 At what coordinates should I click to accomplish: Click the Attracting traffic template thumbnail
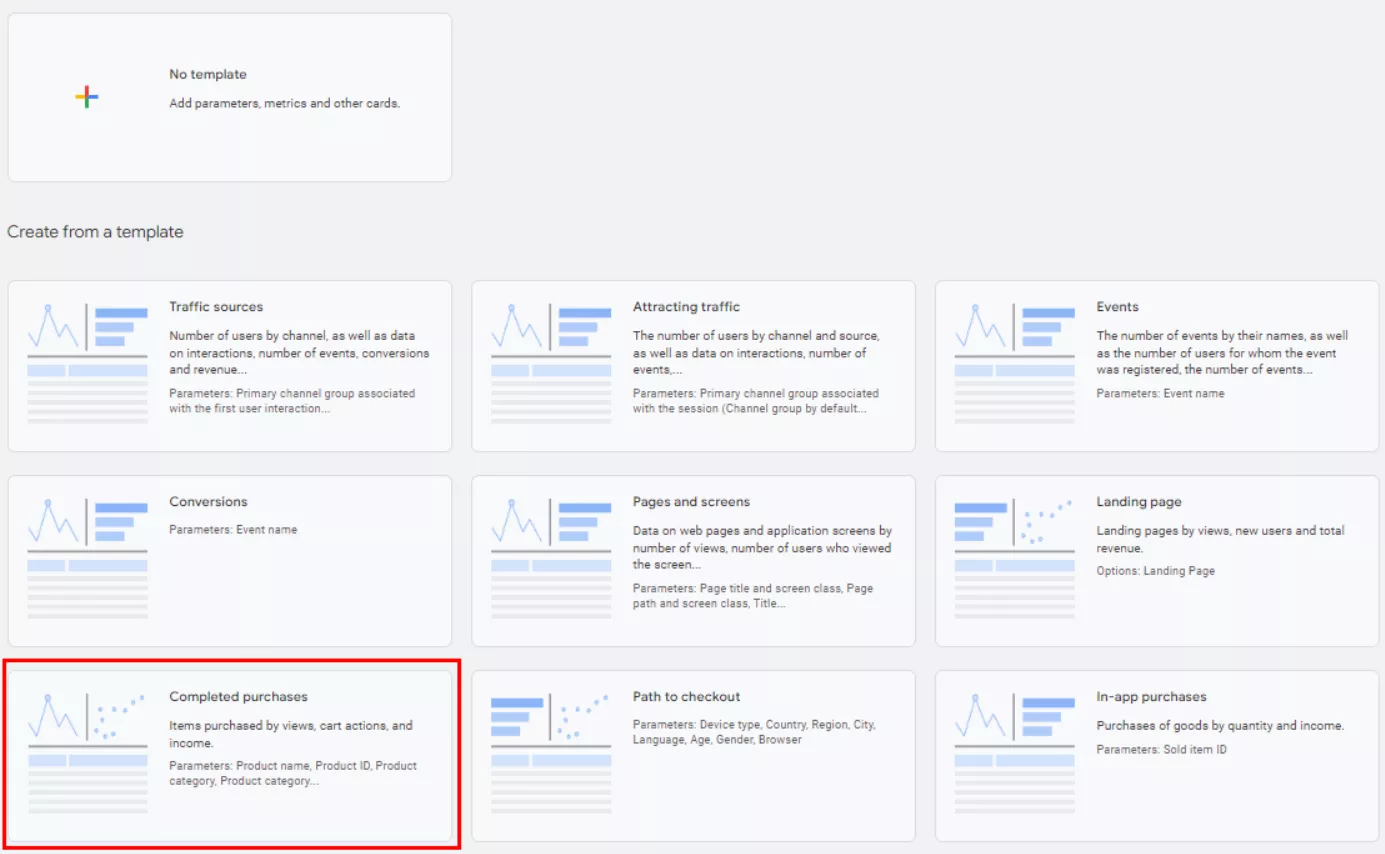[551, 364]
